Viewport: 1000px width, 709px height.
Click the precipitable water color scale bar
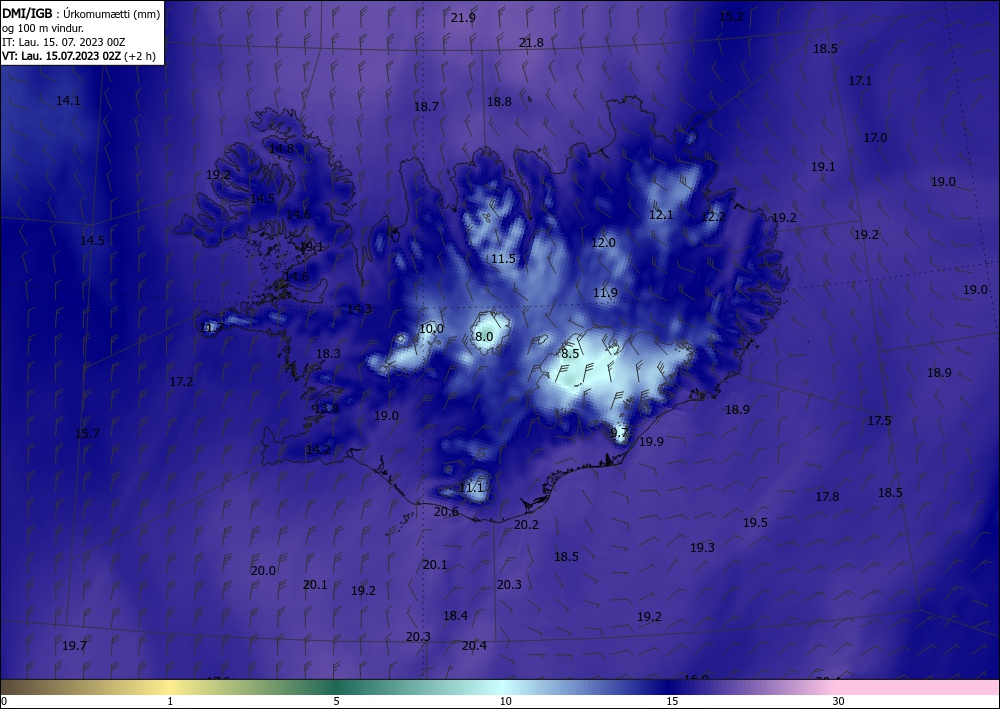pyautogui.click(x=500, y=687)
